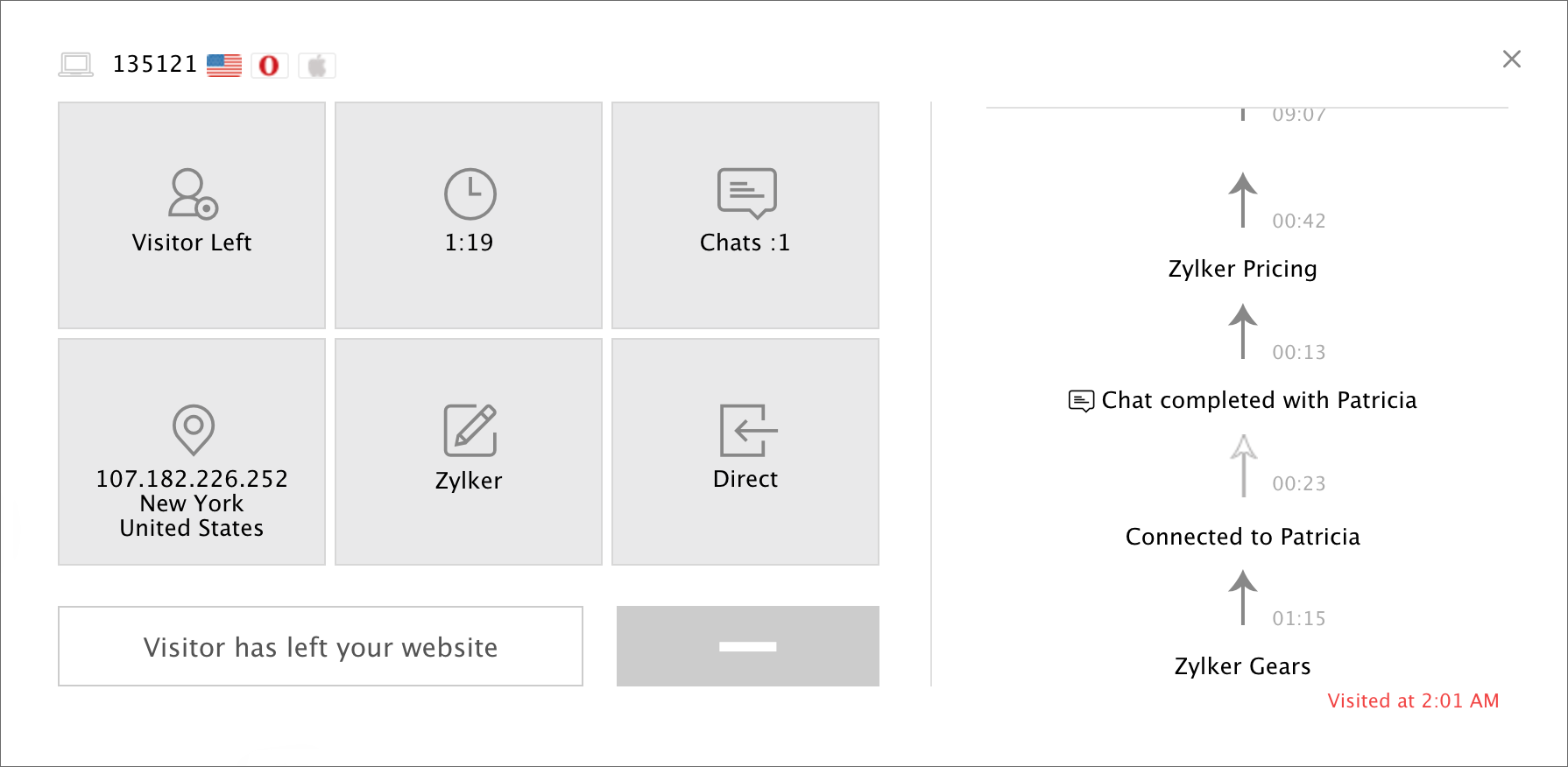Click Chat completed with Patricia text
The width and height of the screenshot is (1568, 767).
point(1259,400)
